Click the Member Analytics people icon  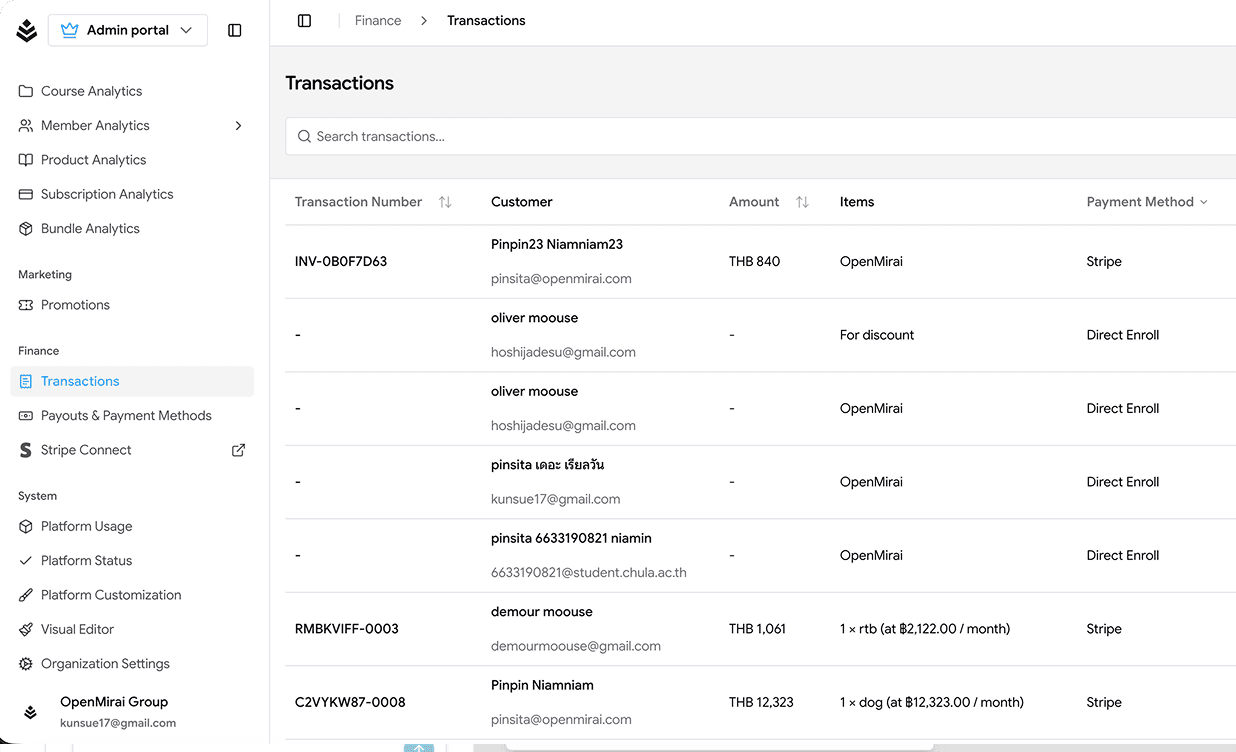pyautogui.click(x=26, y=125)
